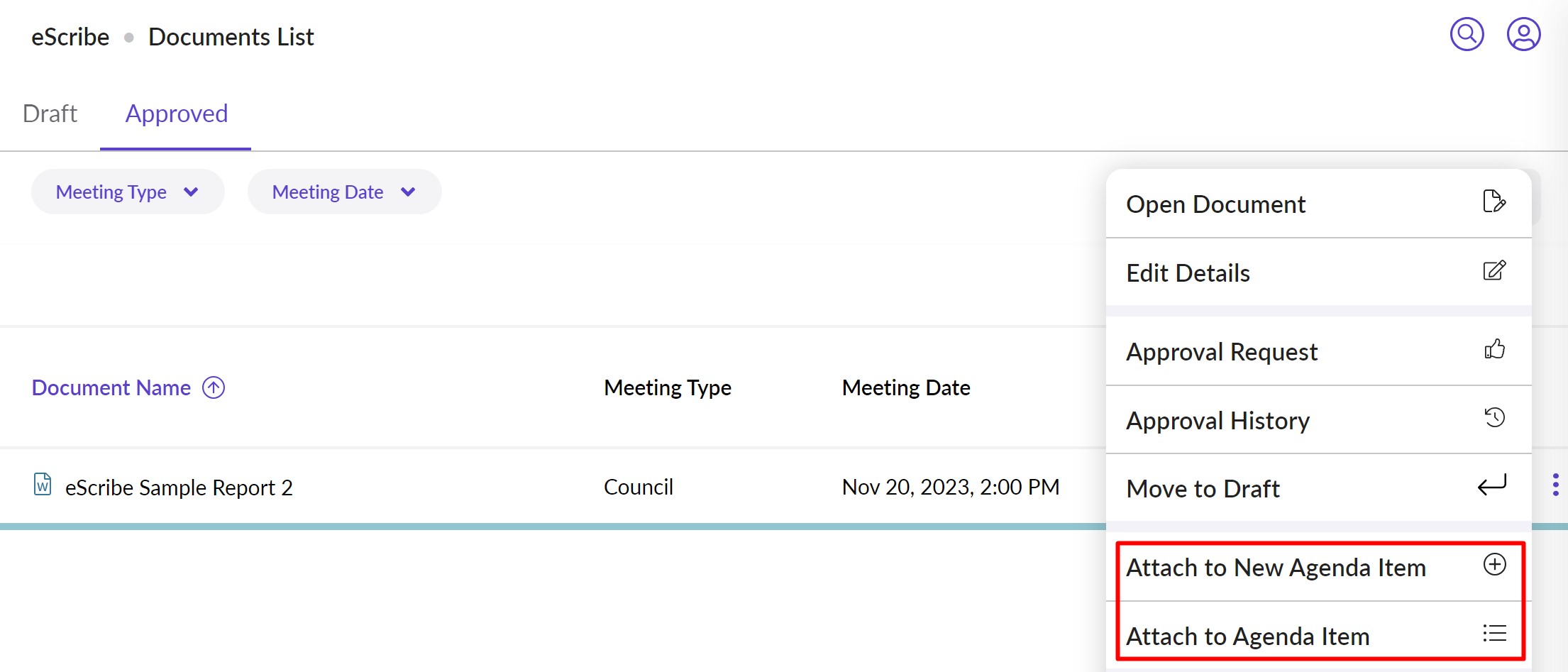Screen dimensions: 1568x672
Task: Click the Edit Details pencil icon
Action: [x=1494, y=271]
